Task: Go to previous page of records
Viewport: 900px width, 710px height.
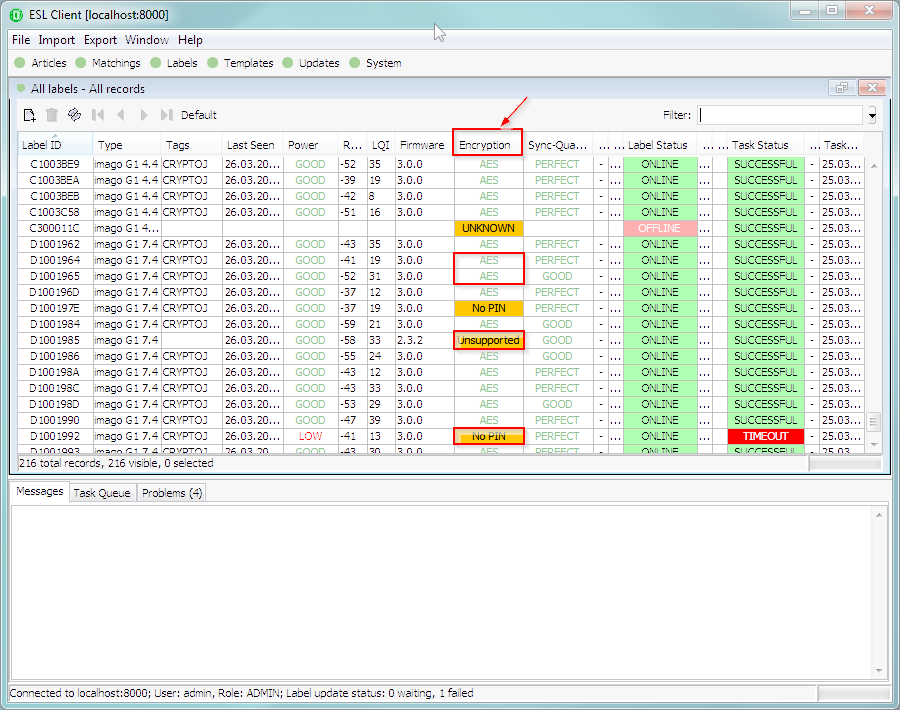Action: tap(121, 115)
